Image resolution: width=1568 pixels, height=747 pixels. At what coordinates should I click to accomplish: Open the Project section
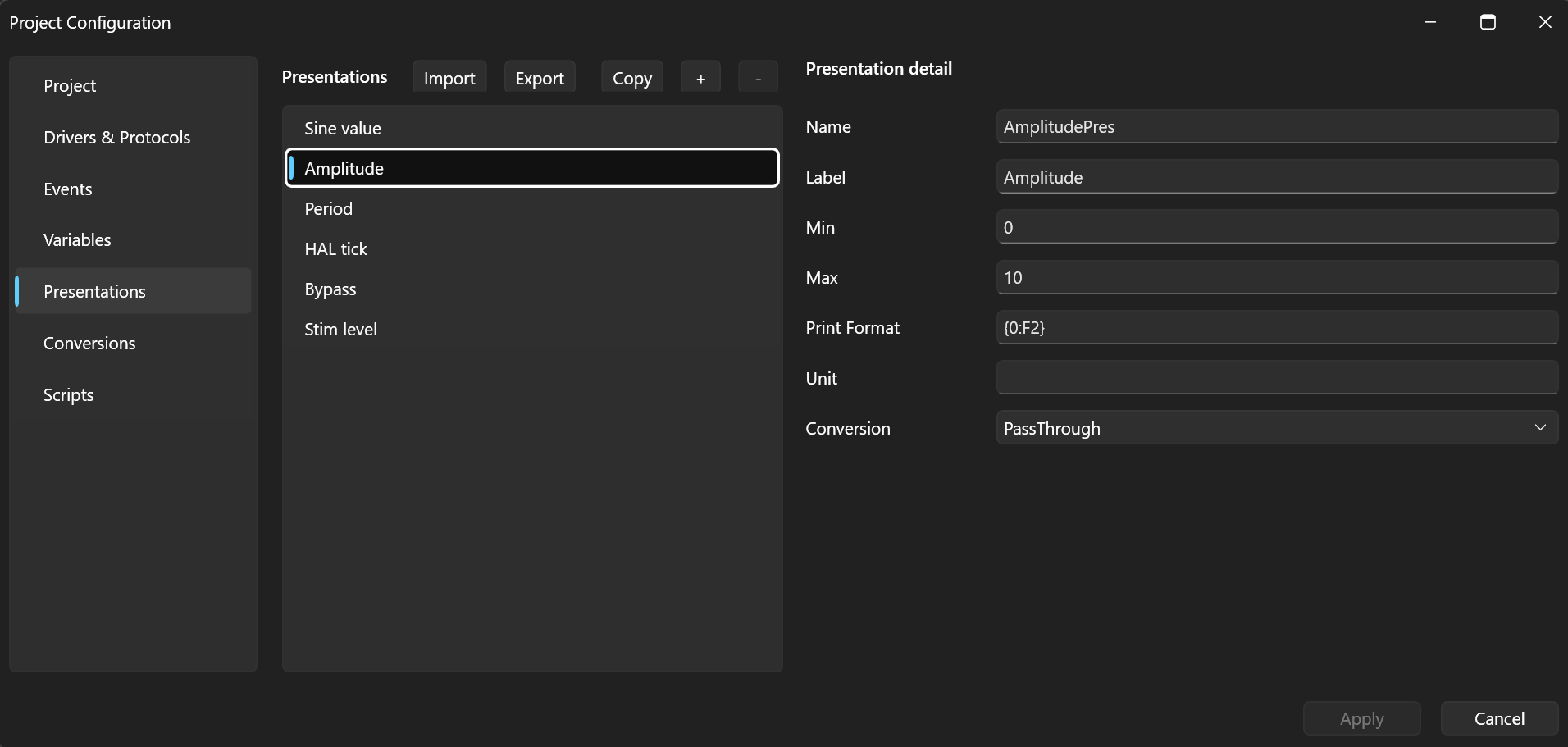[133, 85]
